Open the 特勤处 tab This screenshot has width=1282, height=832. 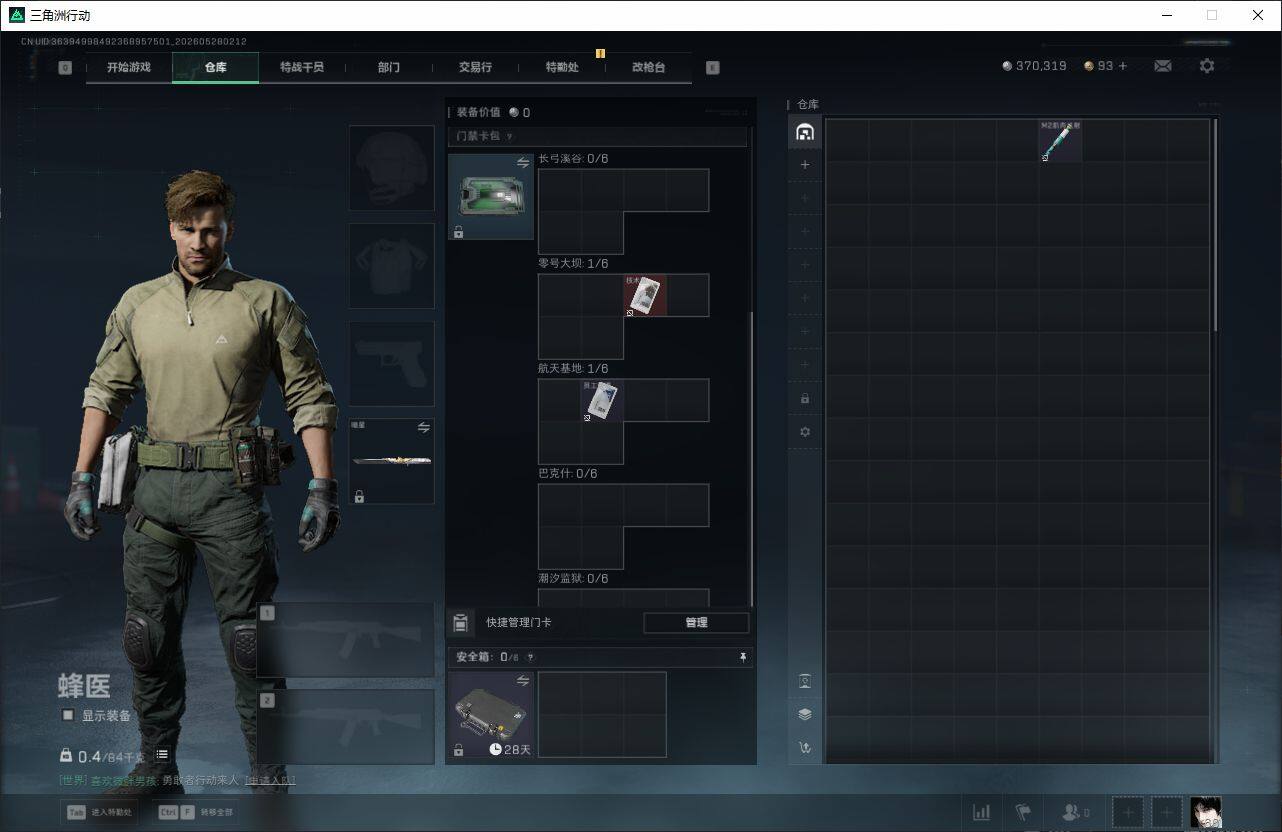point(562,67)
